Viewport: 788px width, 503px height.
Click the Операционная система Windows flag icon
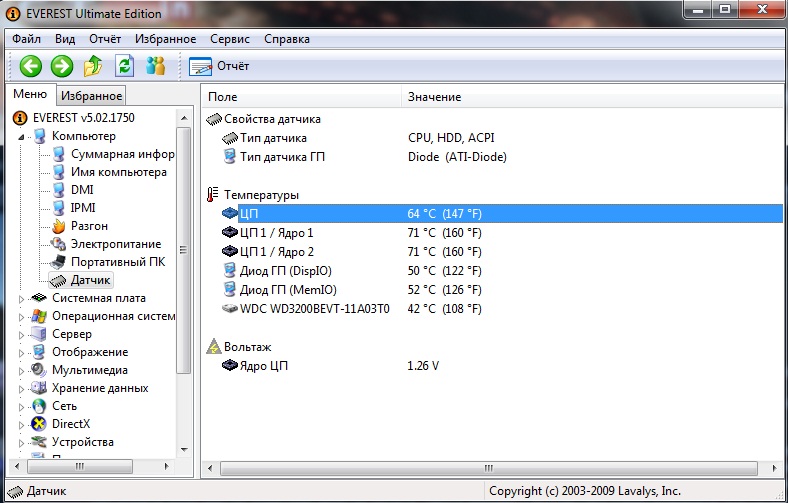coord(39,316)
